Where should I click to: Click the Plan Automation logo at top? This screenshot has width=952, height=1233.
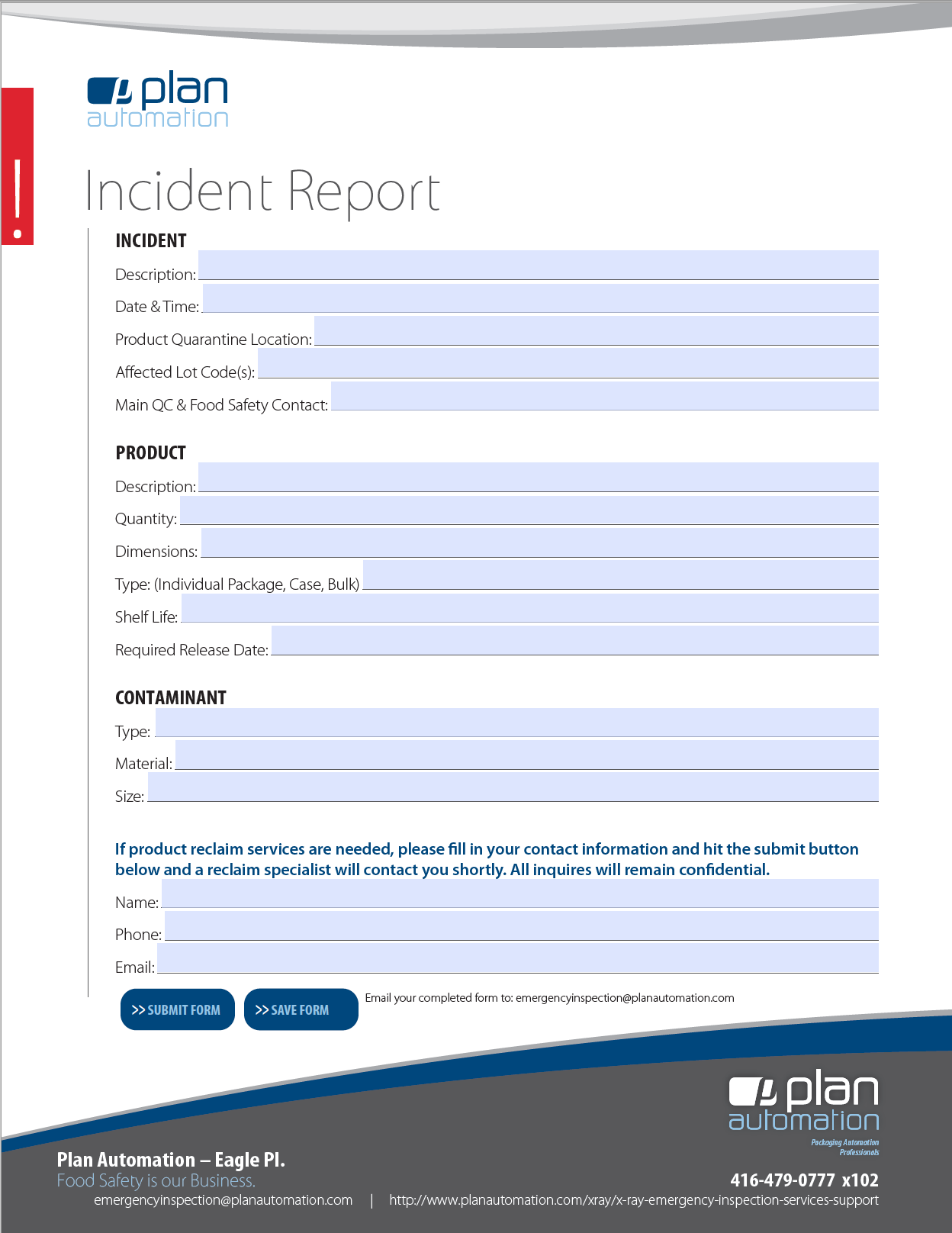coord(158,101)
